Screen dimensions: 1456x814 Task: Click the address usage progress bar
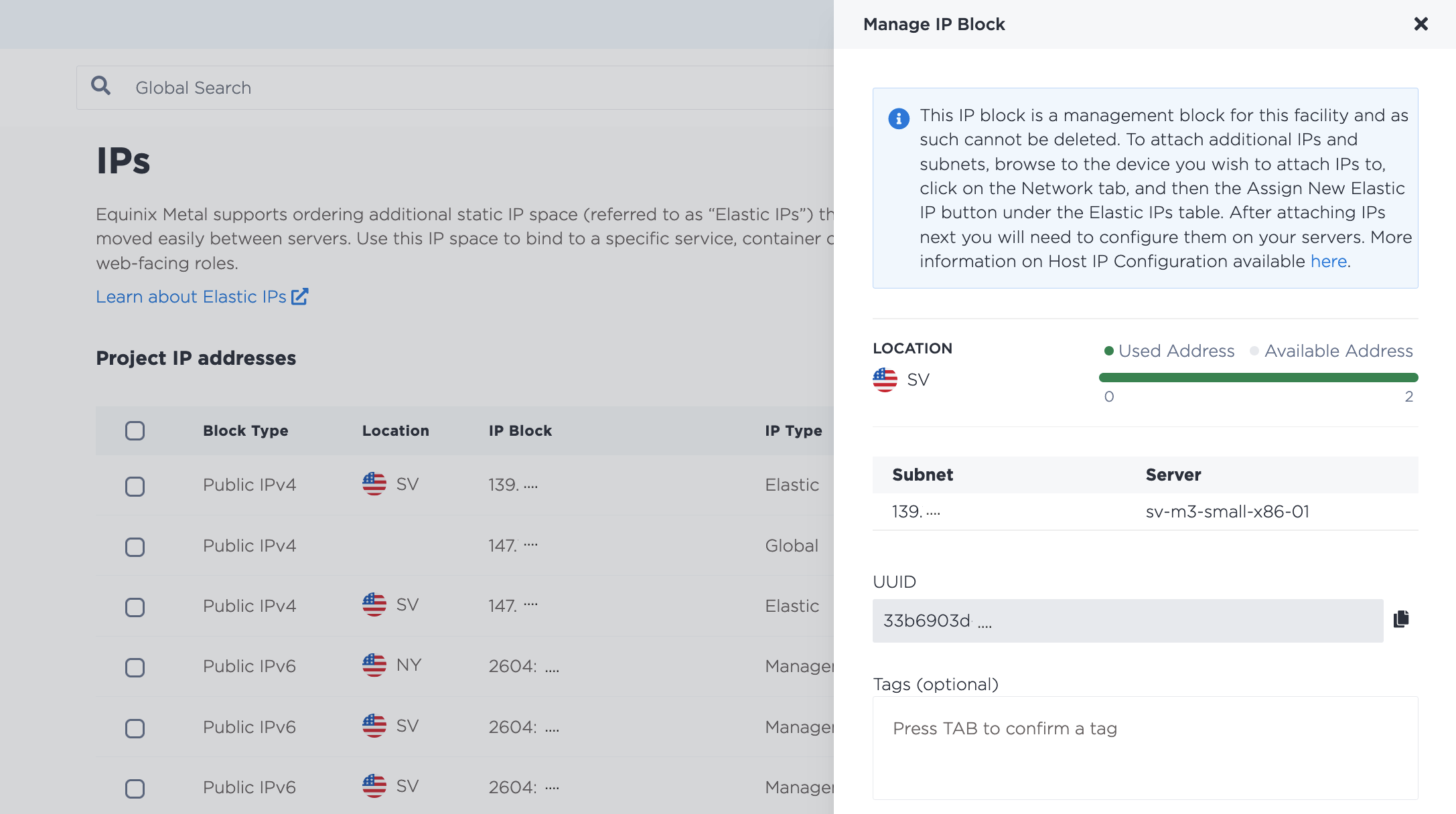point(1258,378)
